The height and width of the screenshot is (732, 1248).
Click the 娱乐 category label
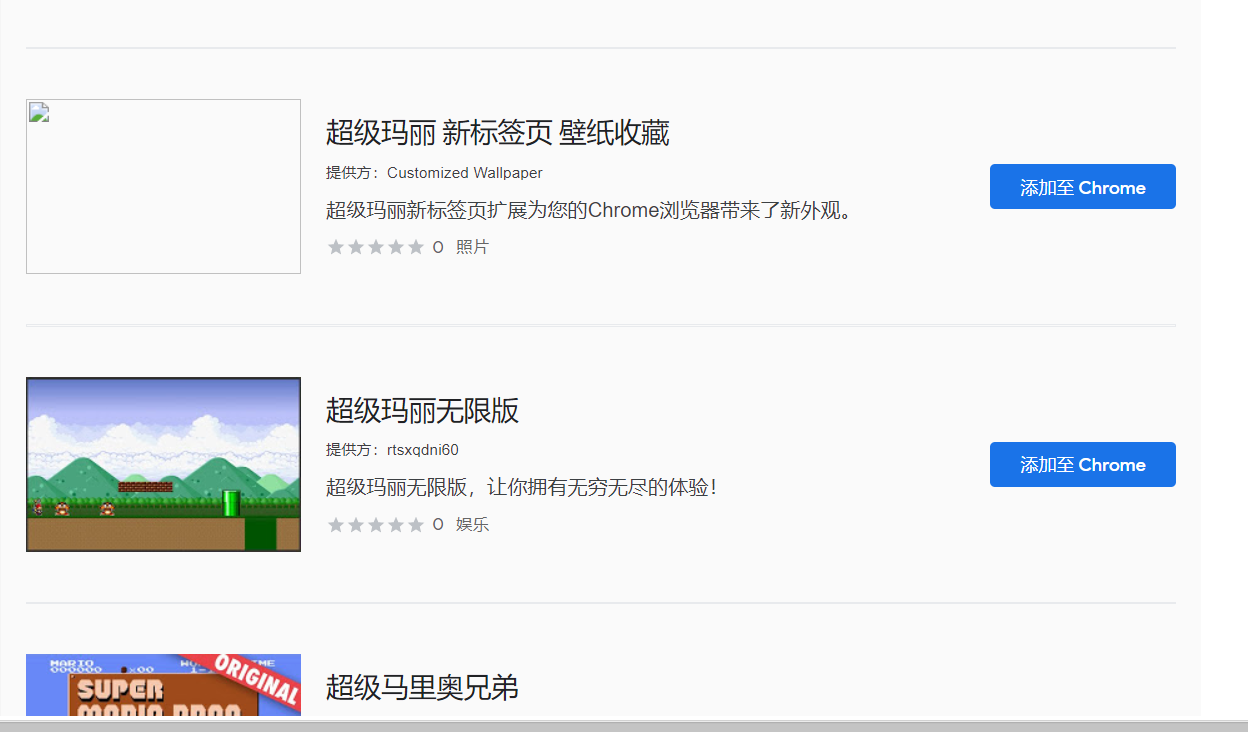[472, 524]
